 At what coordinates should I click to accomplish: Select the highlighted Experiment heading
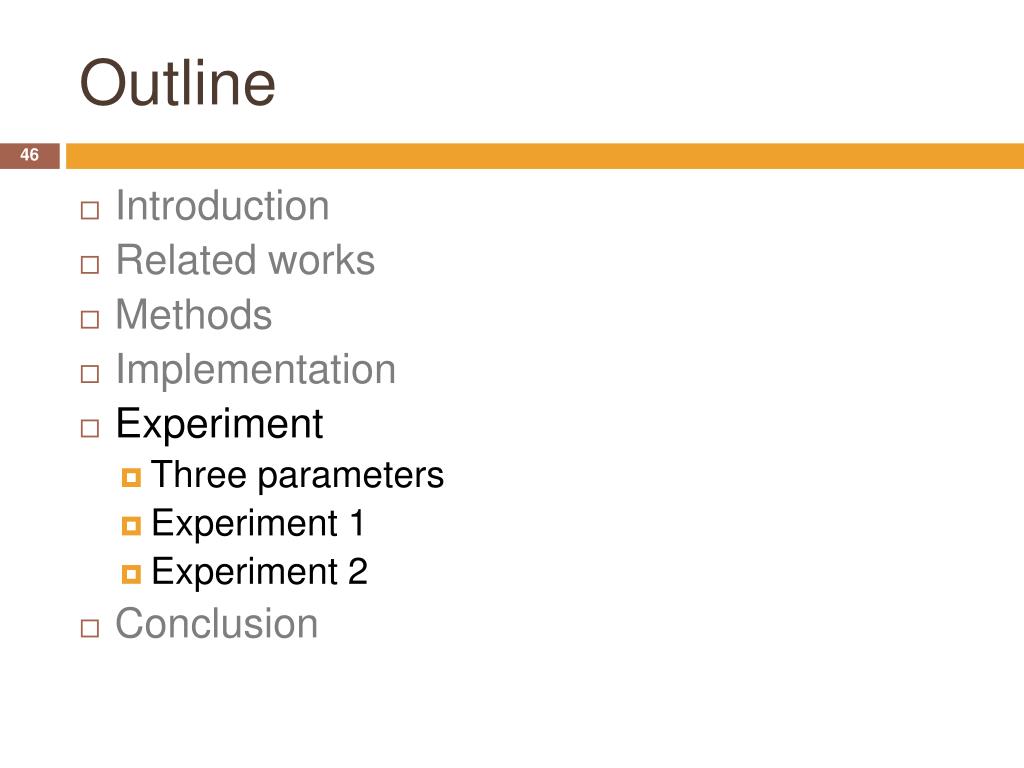[x=219, y=424]
